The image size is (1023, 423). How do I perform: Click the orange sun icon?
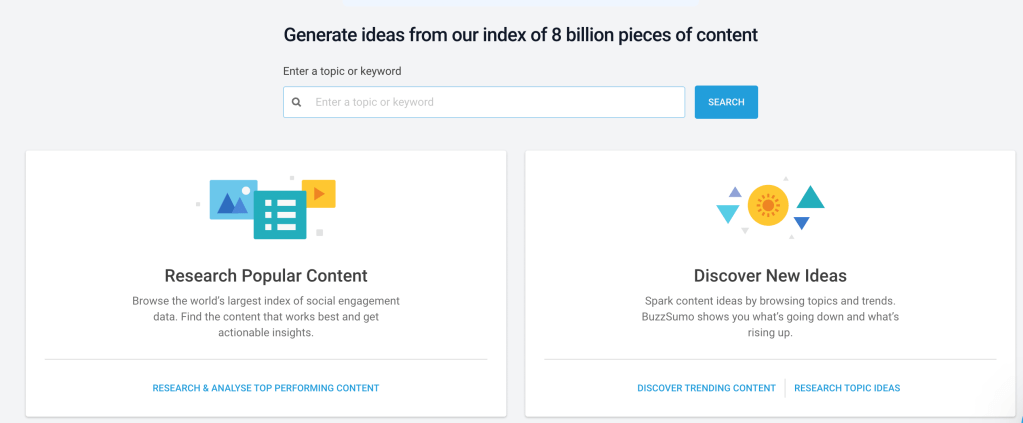pos(768,205)
